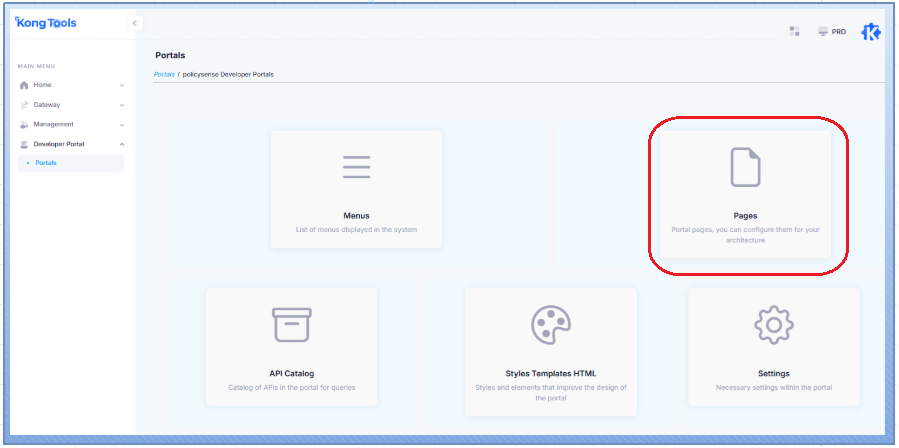The width and height of the screenshot is (899, 448).
Task: Click the Kong Tools logo
Action: [46, 22]
